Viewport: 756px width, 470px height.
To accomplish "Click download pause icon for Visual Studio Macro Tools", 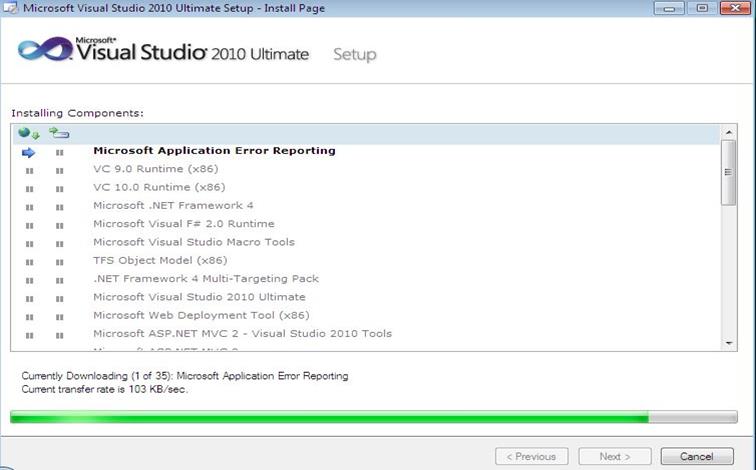I will coord(29,244).
